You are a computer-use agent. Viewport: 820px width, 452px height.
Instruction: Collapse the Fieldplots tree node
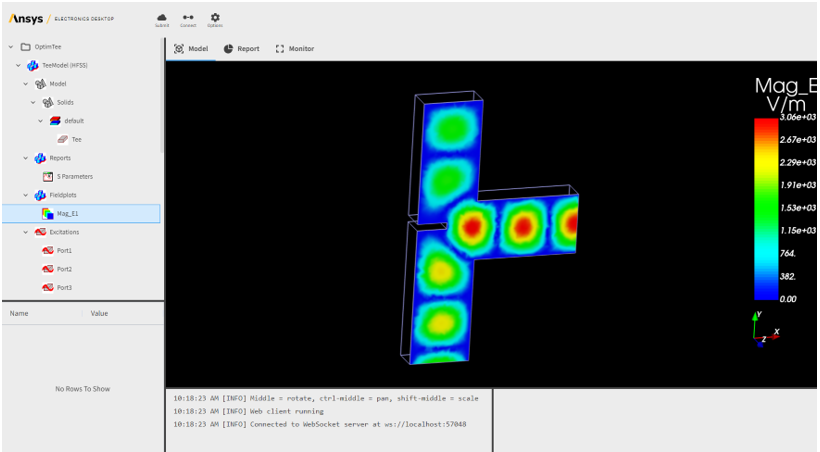pyautogui.click(x=26, y=195)
